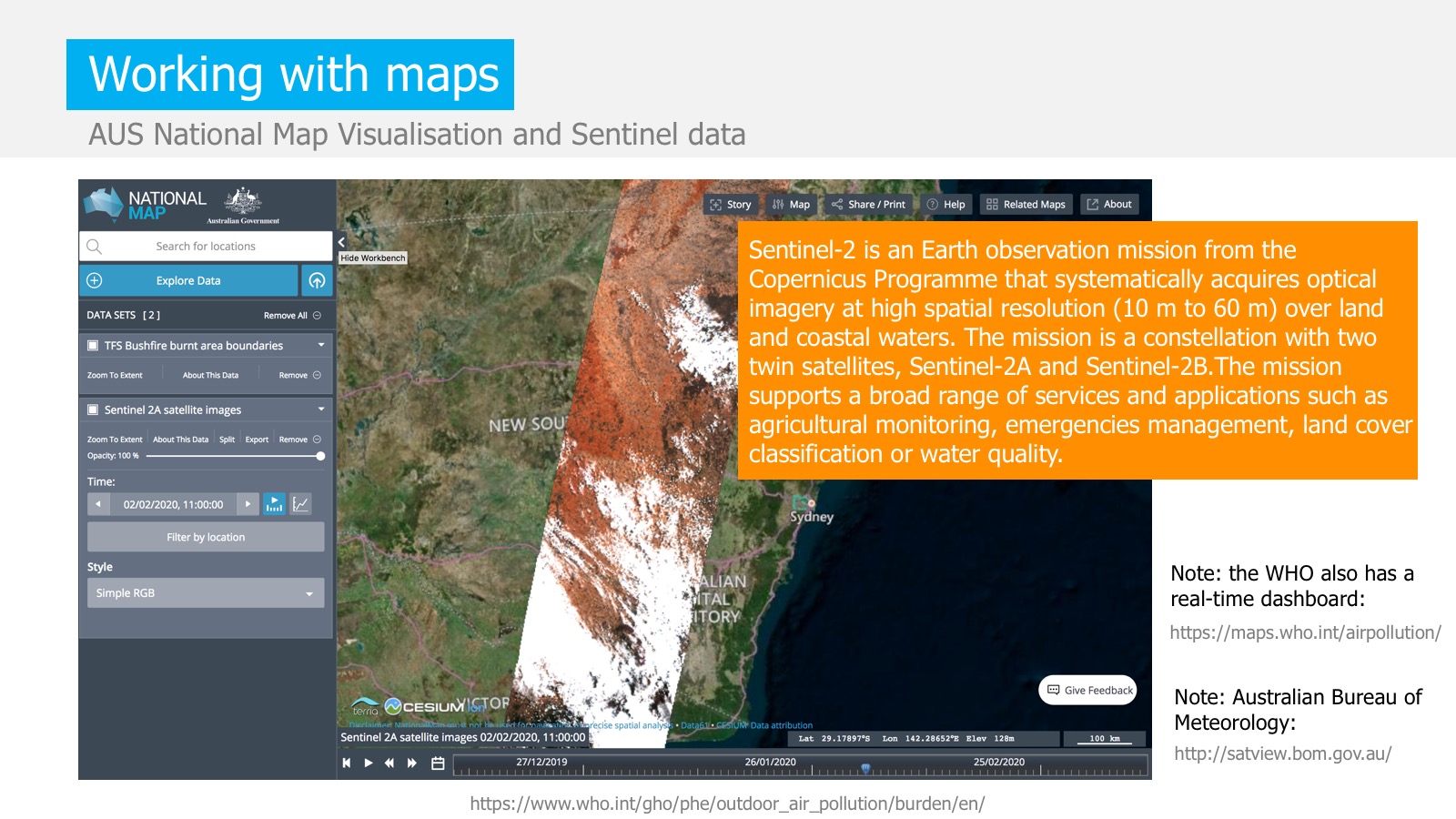Screen dimensions: 1456x819
Task: Click Filter by location button
Action: click(206, 537)
